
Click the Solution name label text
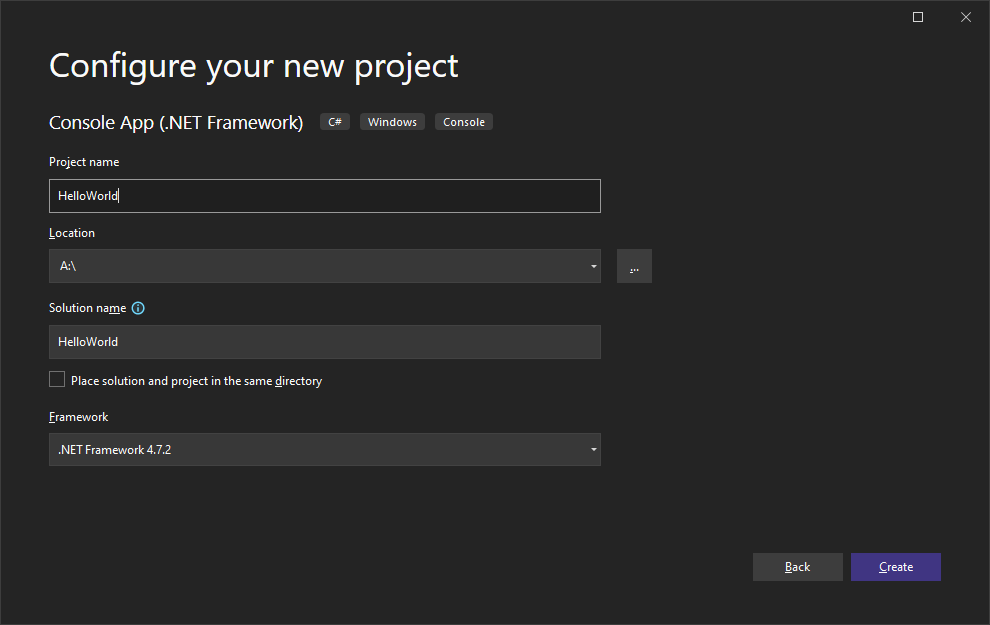[x=87, y=308]
